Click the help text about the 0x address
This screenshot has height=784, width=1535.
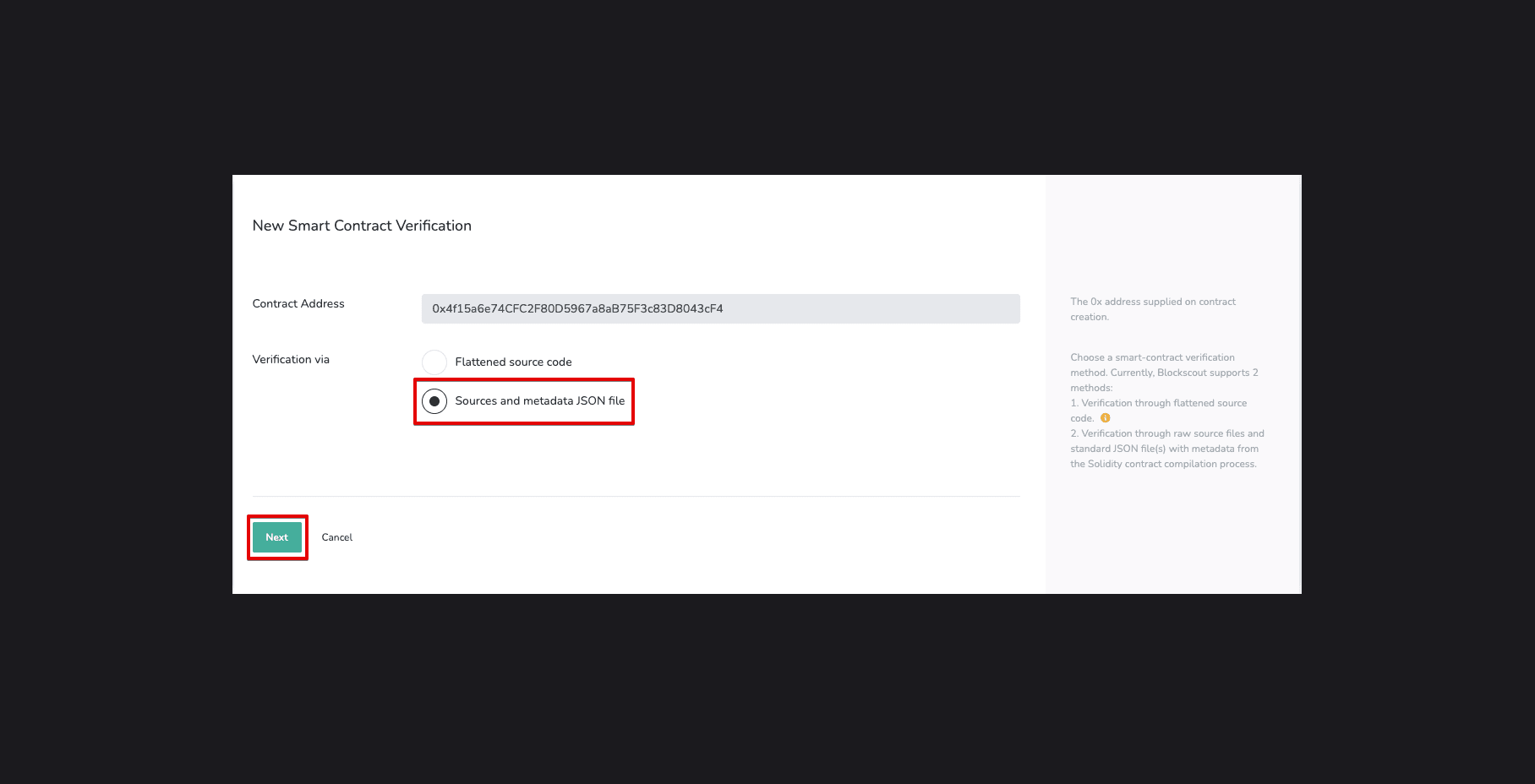1152,309
